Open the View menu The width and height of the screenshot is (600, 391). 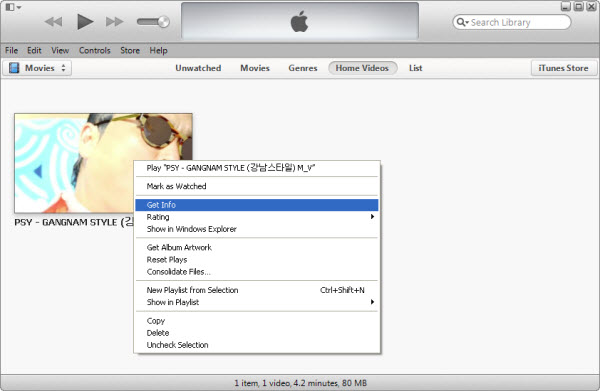[x=60, y=51]
